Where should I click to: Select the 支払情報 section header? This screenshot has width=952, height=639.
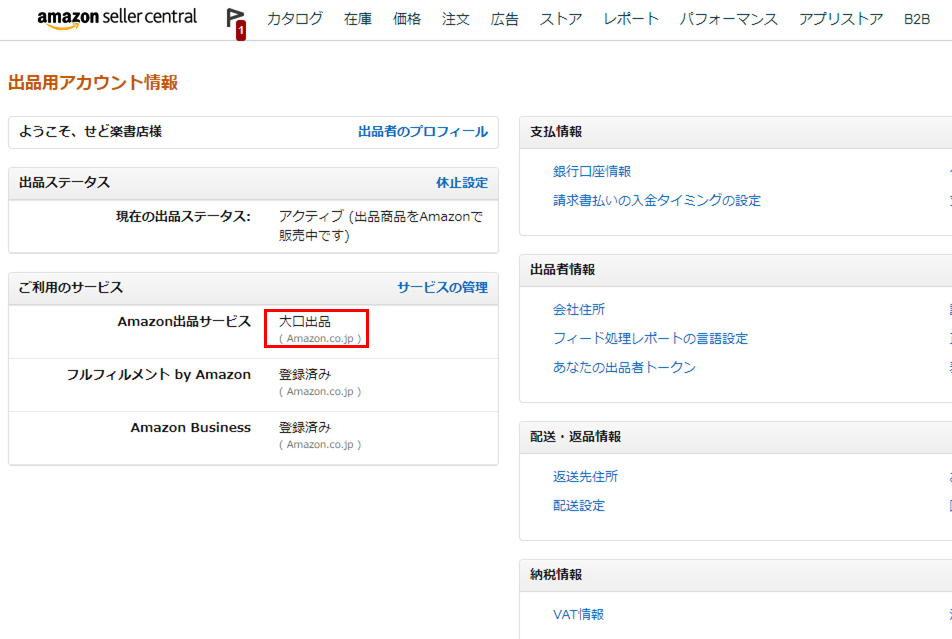(x=556, y=131)
